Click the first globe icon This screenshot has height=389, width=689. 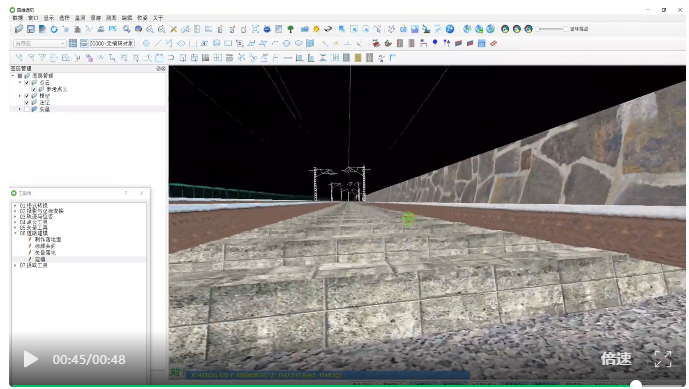coord(467,29)
